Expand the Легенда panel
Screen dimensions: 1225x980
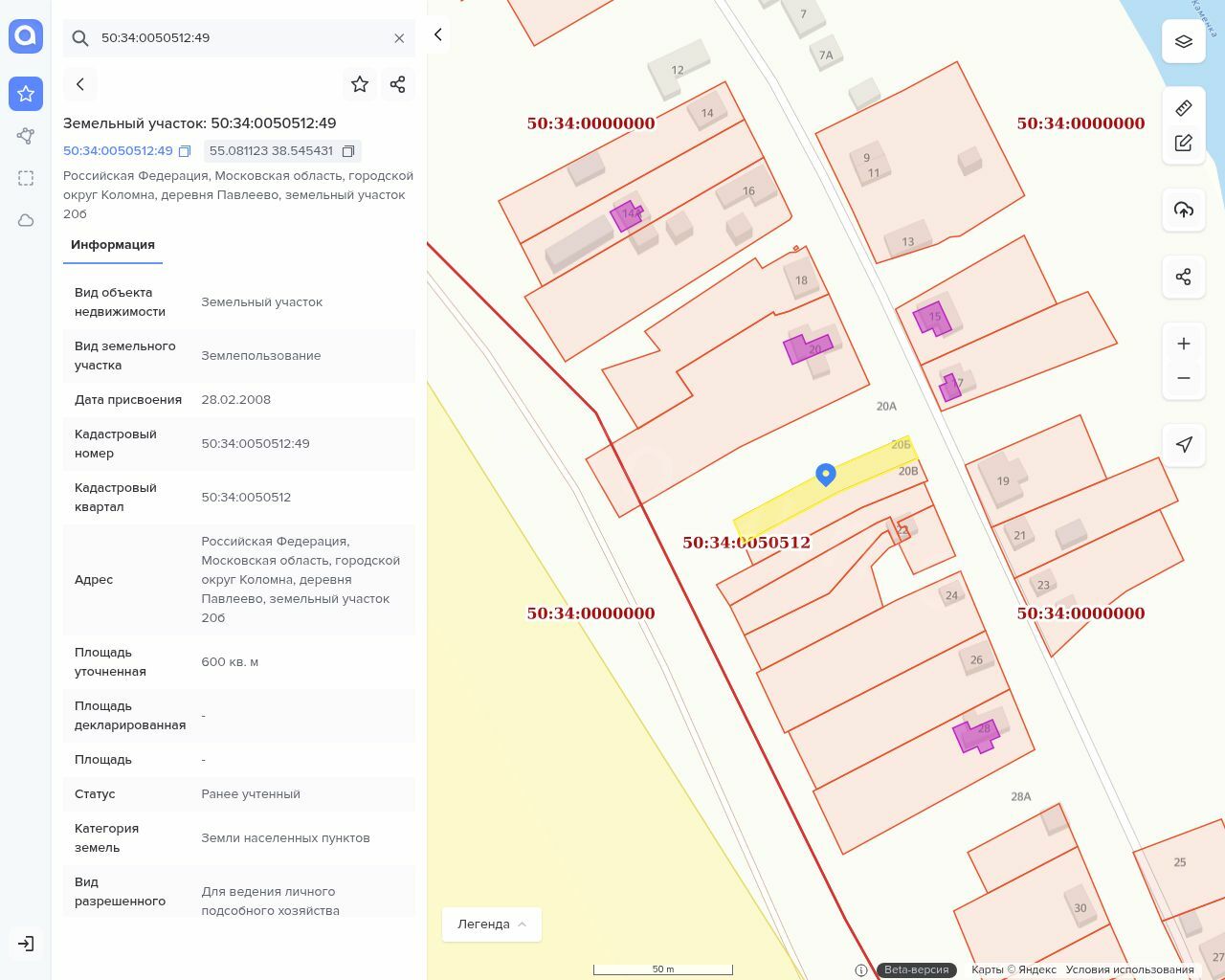pos(492,924)
